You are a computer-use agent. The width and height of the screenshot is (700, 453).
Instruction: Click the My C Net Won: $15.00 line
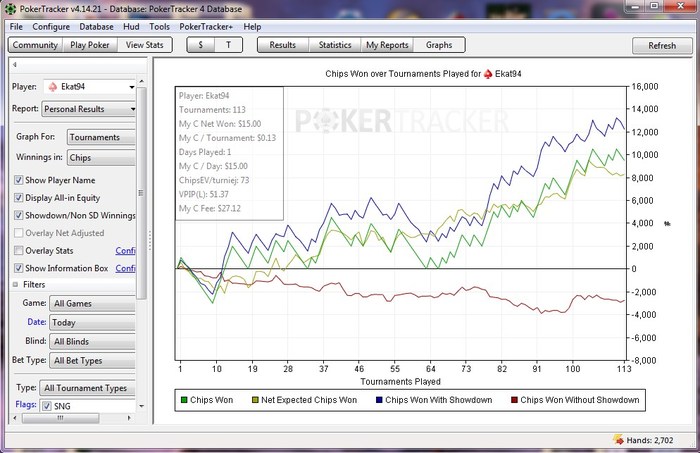(220, 124)
